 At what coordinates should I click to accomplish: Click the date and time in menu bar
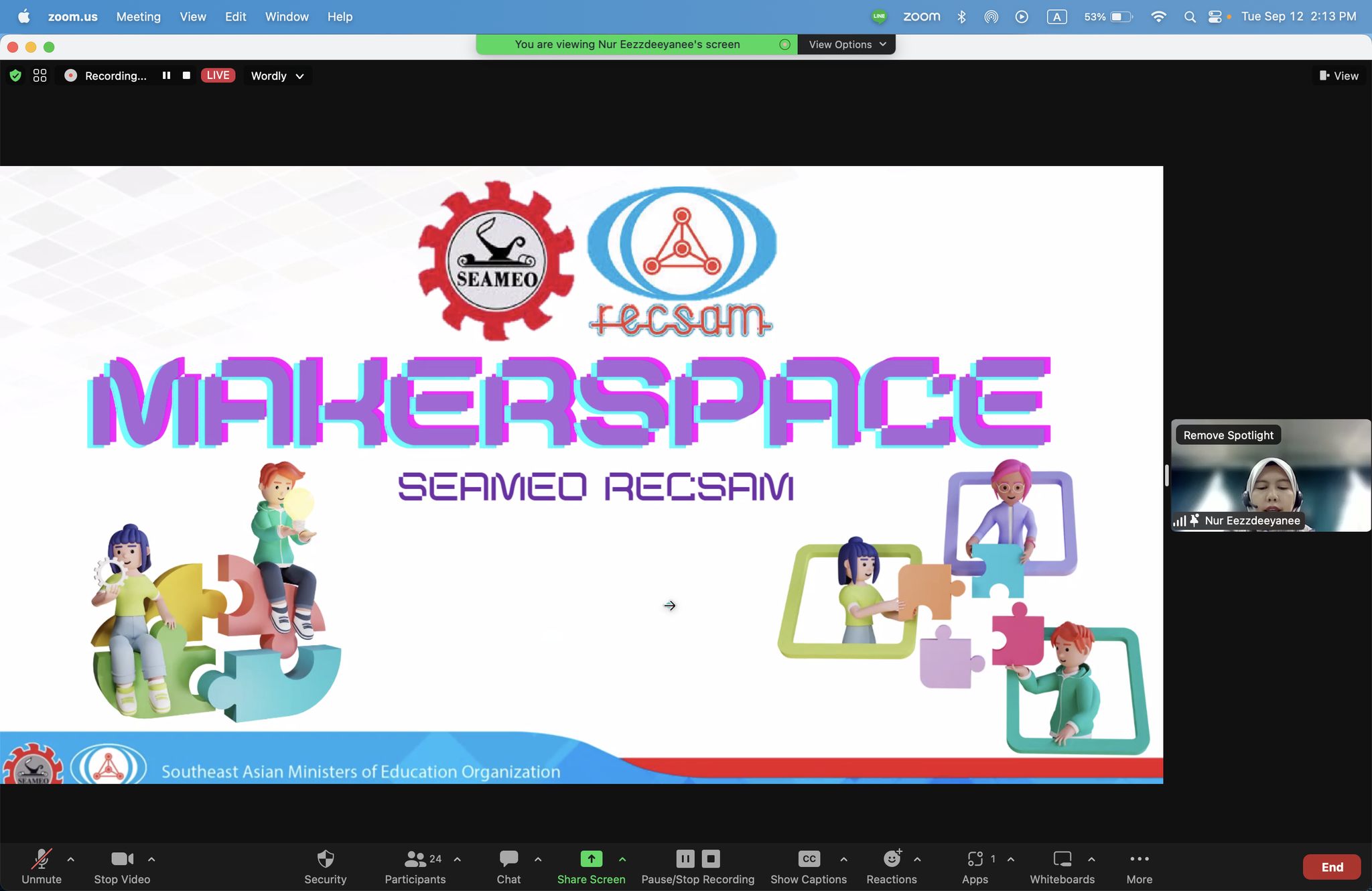1298,17
